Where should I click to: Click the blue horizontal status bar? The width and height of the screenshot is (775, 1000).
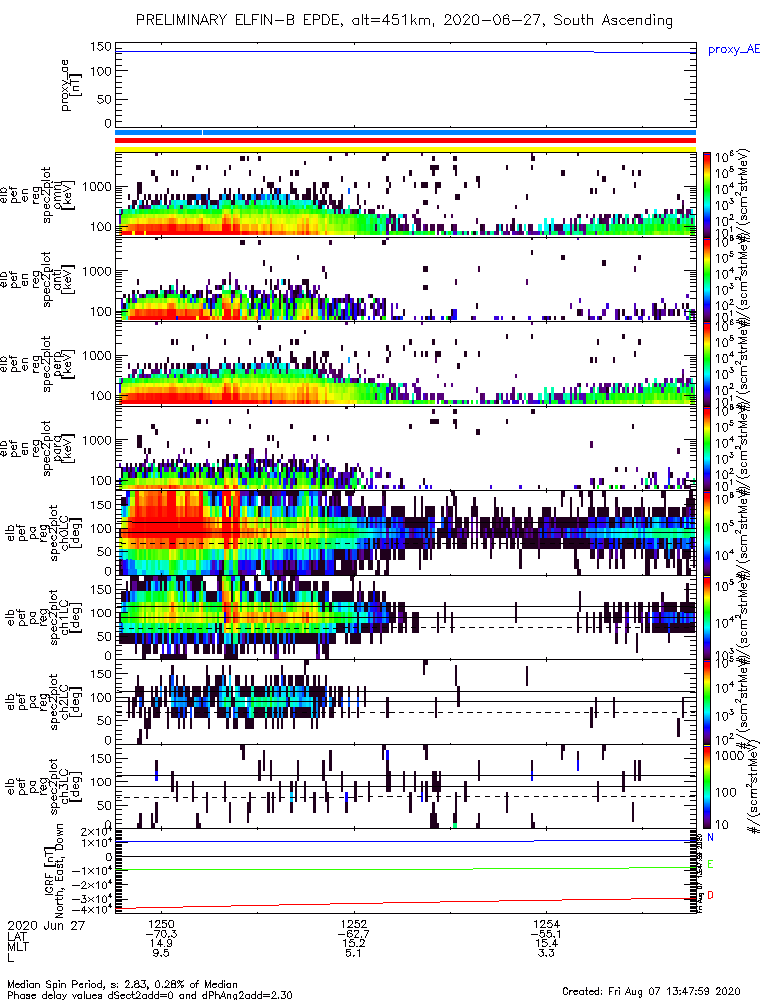tap(406, 132)
